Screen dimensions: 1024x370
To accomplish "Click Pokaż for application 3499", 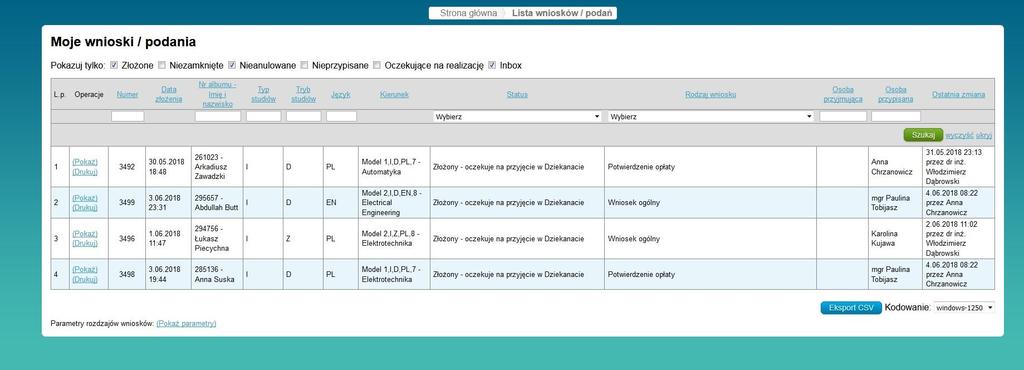I will pos(85,198).
